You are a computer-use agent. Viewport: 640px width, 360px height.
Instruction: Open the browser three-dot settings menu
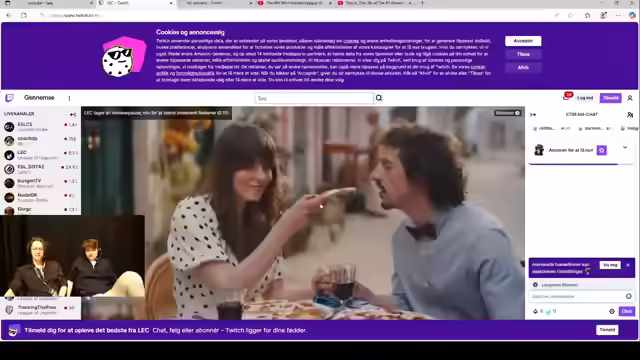(618, 16)
